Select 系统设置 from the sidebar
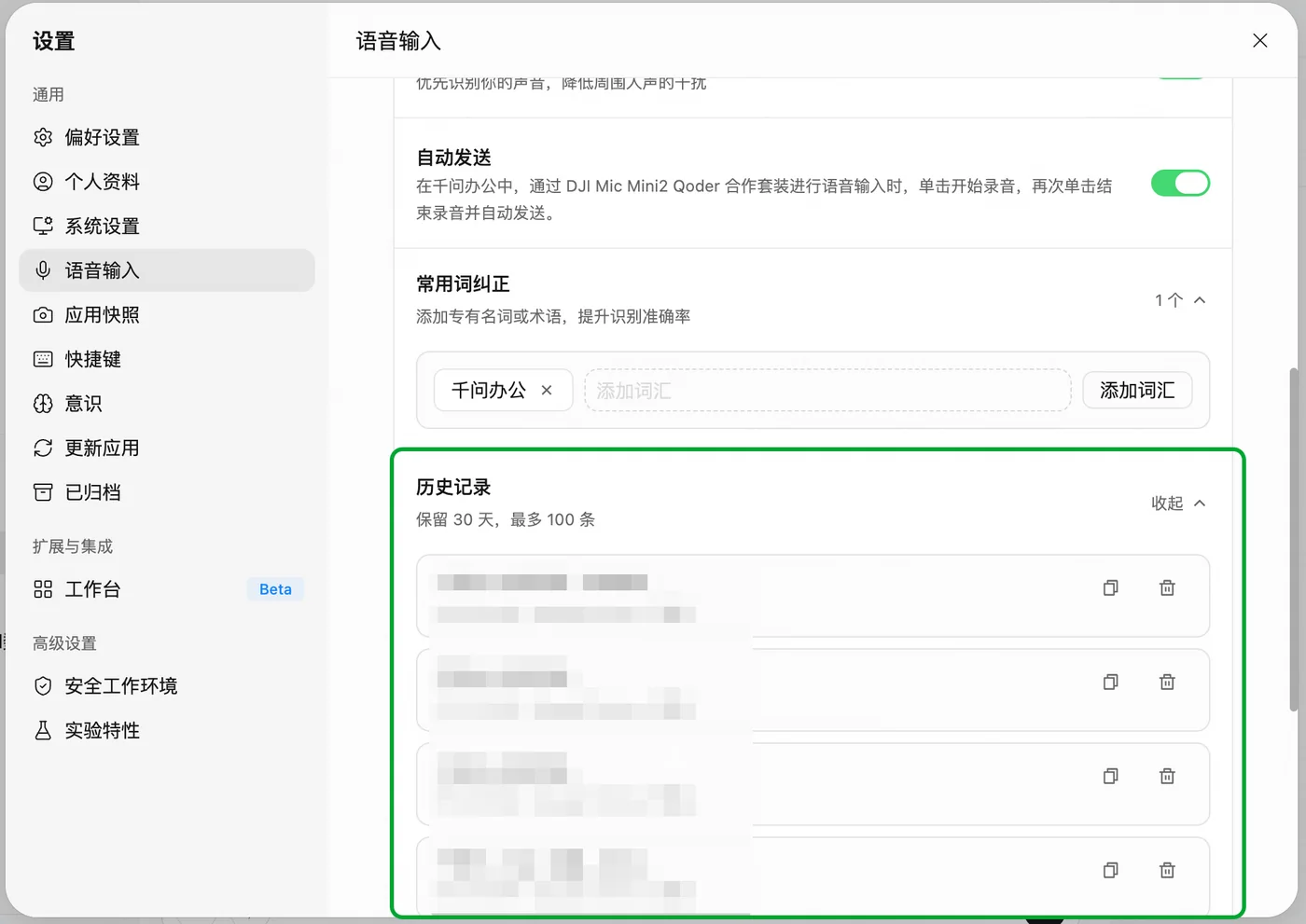1306x924 pixels. [166, 226]
